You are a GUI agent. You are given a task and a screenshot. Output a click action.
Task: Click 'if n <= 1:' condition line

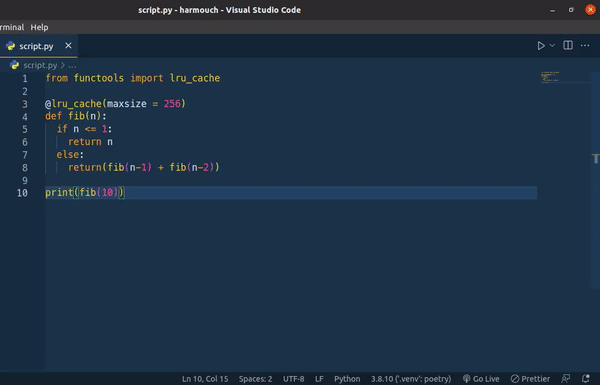(84, 129)
